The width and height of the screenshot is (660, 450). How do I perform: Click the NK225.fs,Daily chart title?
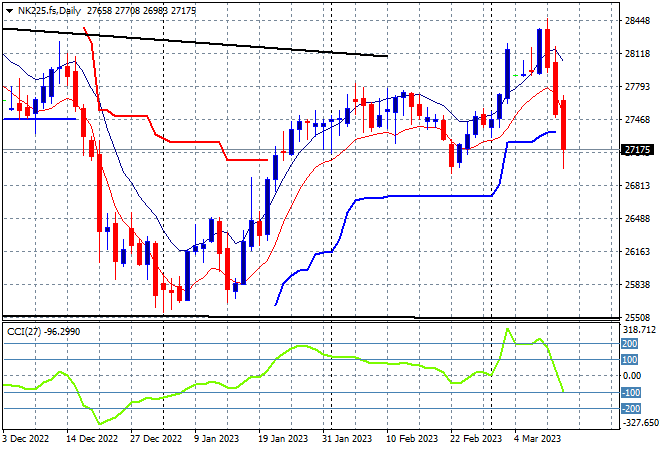(49, 11)
